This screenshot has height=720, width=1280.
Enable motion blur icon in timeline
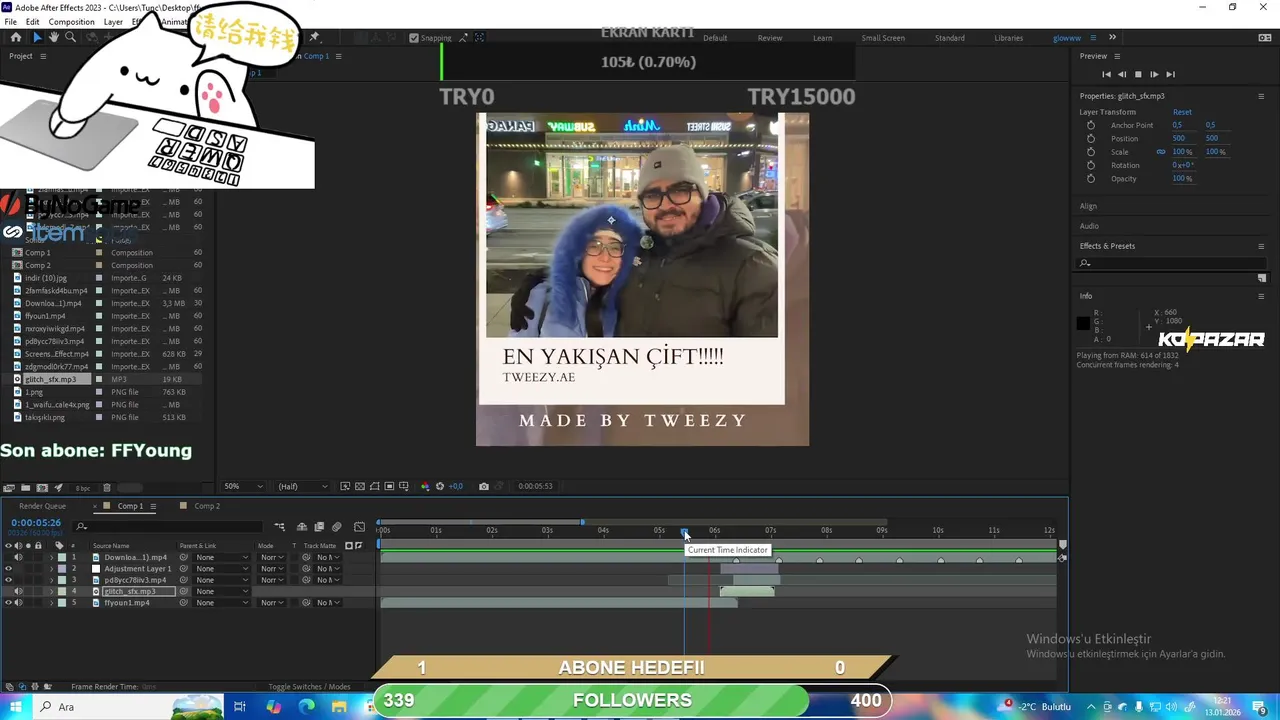(x=336, y=527)
